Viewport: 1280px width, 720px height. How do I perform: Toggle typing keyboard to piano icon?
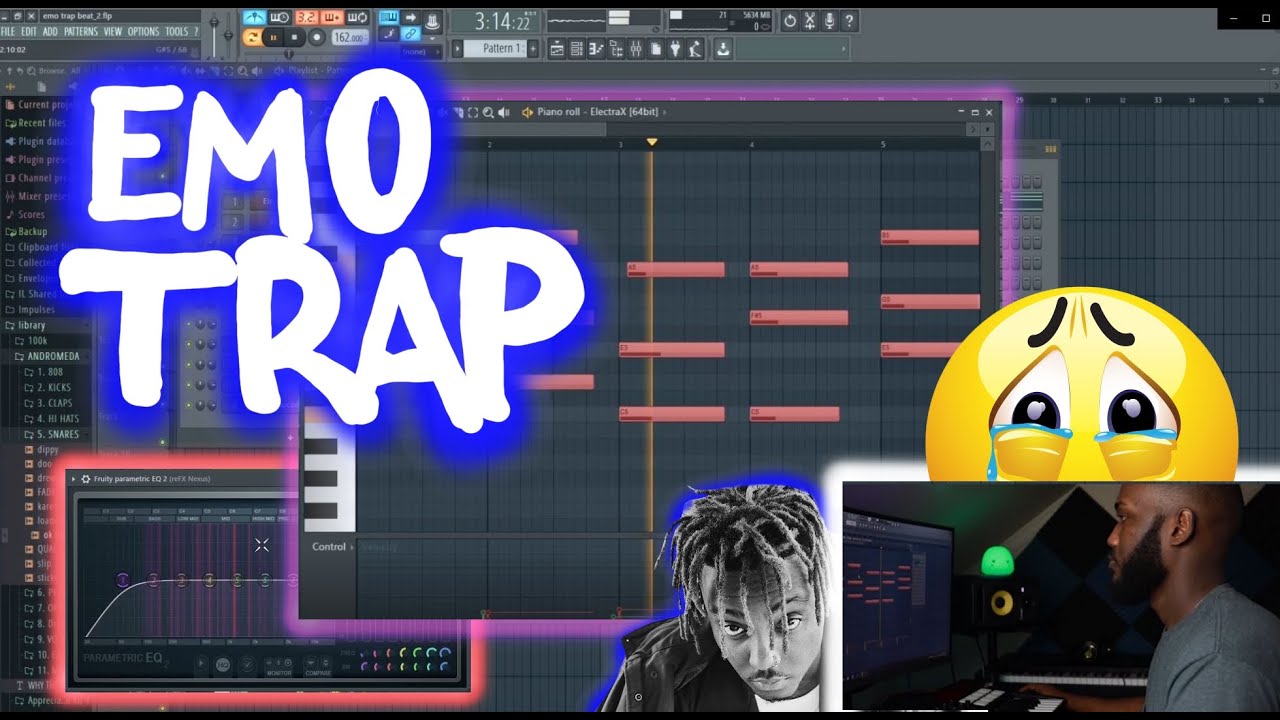(x=388, y=17)
